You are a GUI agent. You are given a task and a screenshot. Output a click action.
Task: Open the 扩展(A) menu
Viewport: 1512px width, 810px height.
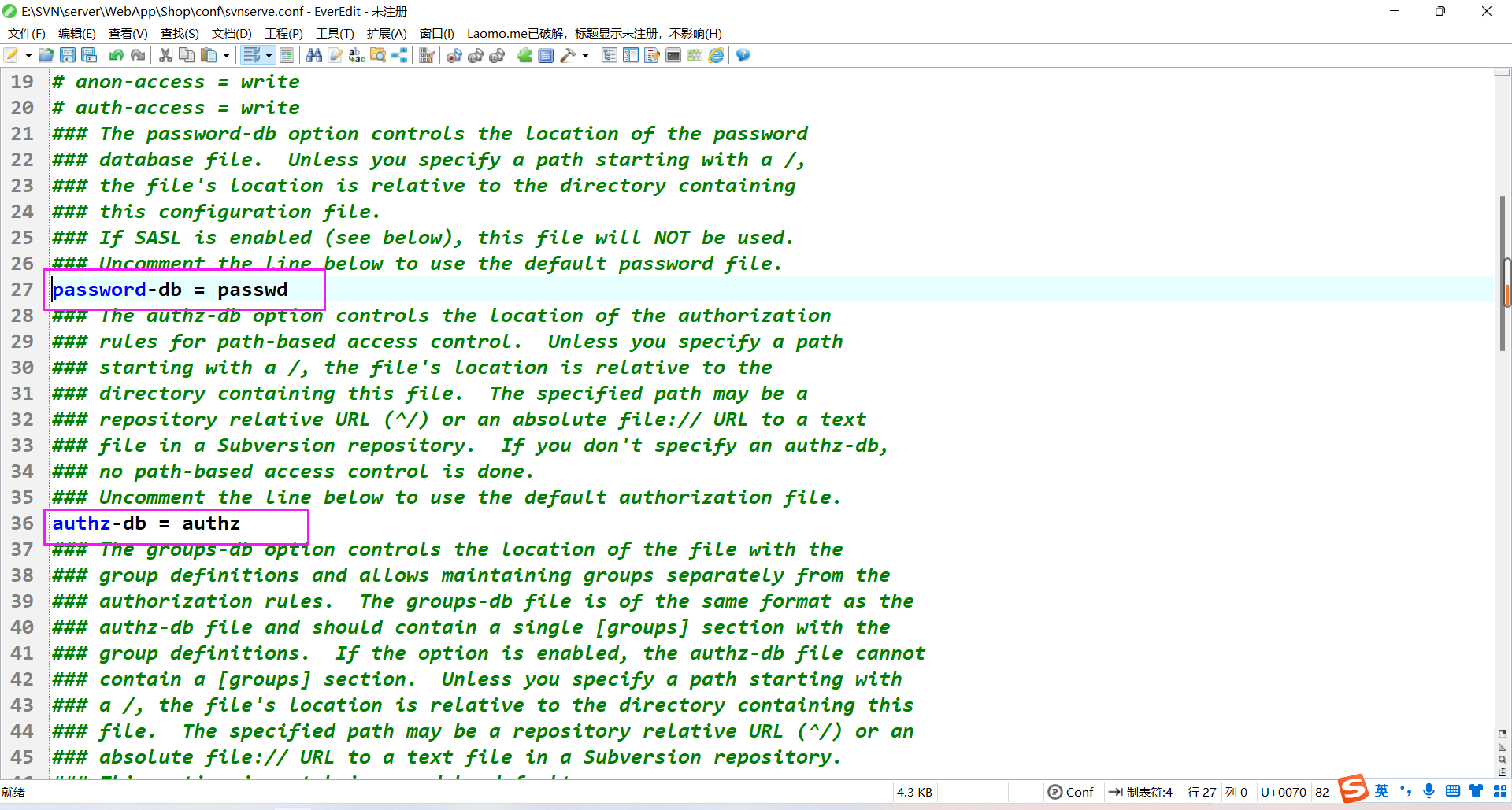pyautogui.click(x=387, y=33)
